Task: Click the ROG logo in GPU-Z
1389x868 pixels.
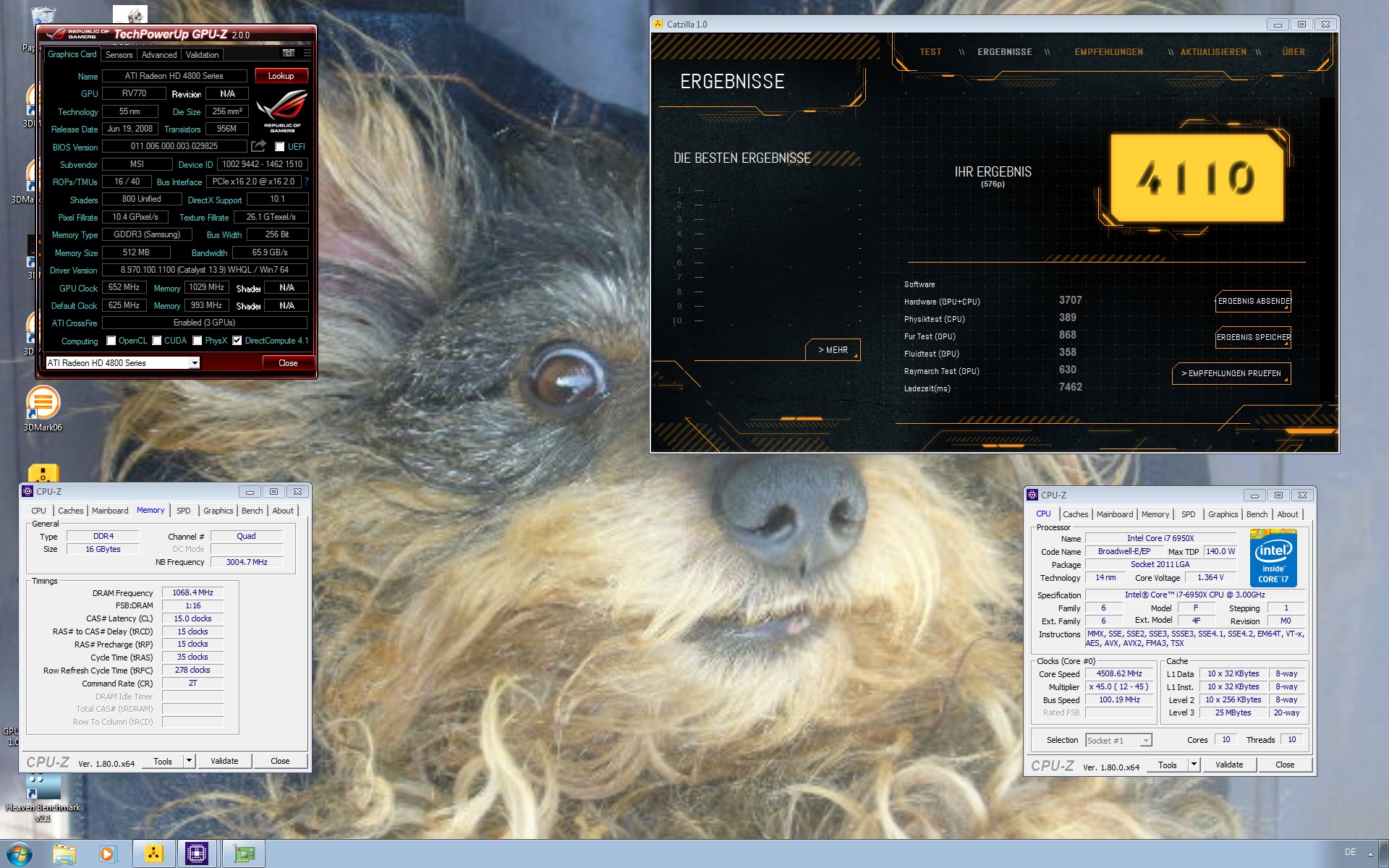Action: tap(282, 111)
